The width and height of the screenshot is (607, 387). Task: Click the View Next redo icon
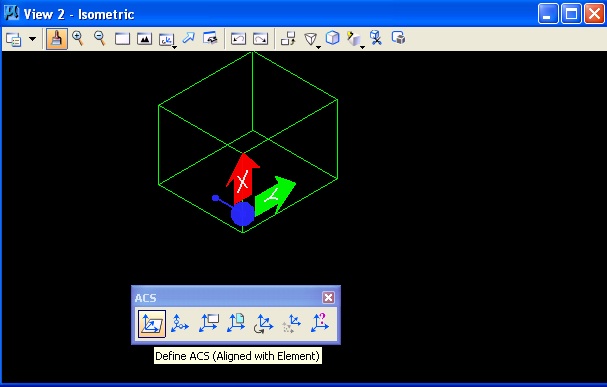(260, 39)
